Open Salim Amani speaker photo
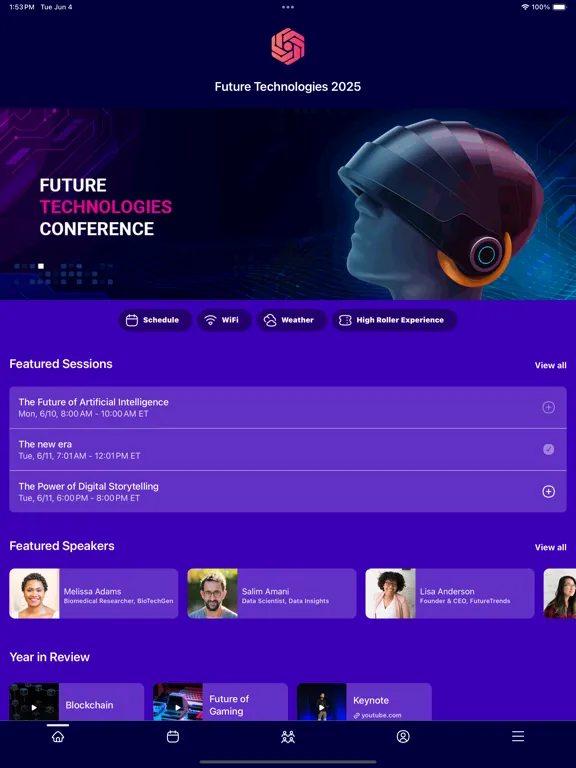The height and width of the screenshot is (768, 576). [x=213, y=593]
